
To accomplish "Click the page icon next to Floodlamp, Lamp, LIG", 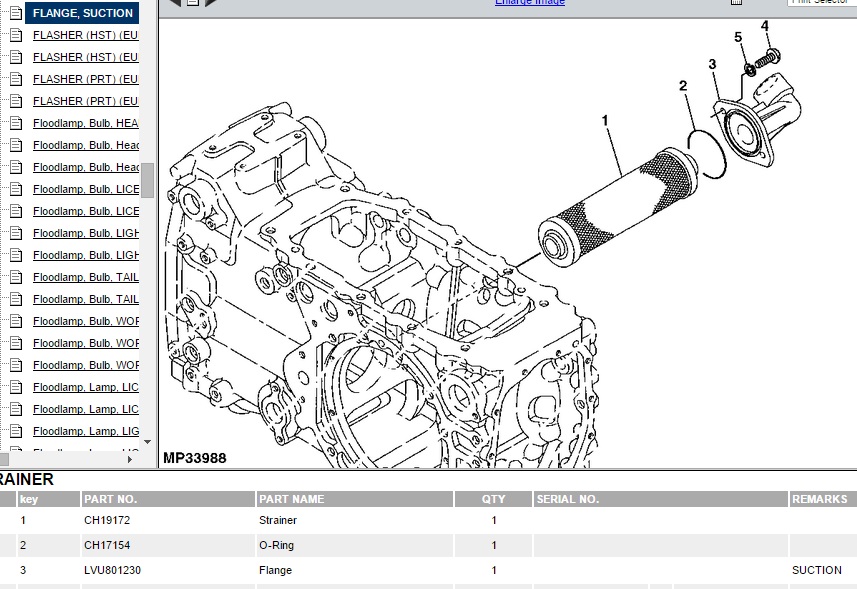I will 16,431.
